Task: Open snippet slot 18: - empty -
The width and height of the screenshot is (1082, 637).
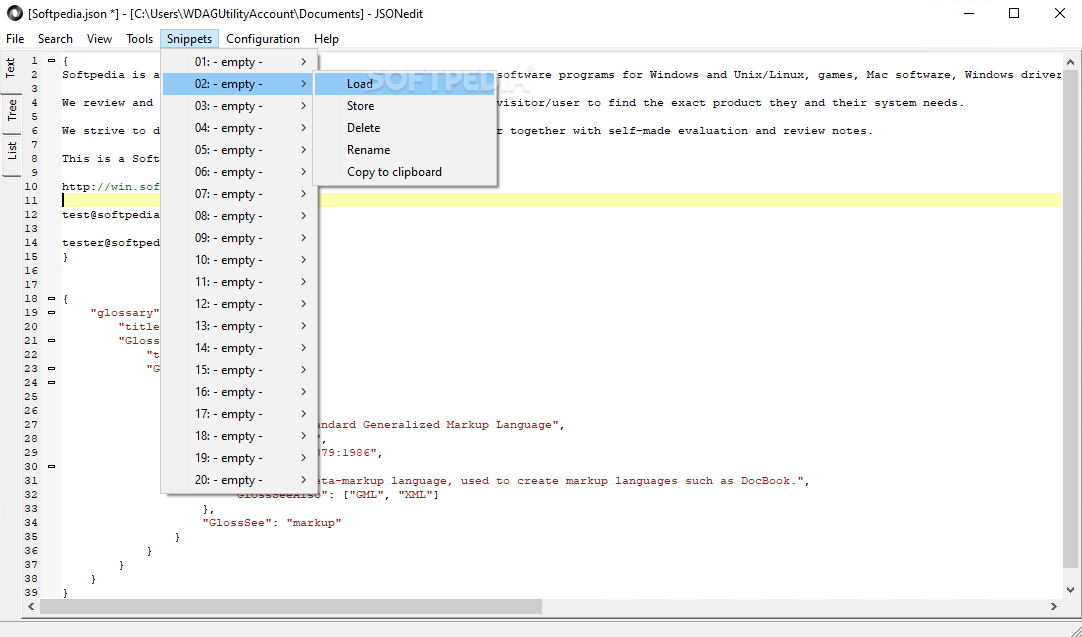Action: point(239,436)
